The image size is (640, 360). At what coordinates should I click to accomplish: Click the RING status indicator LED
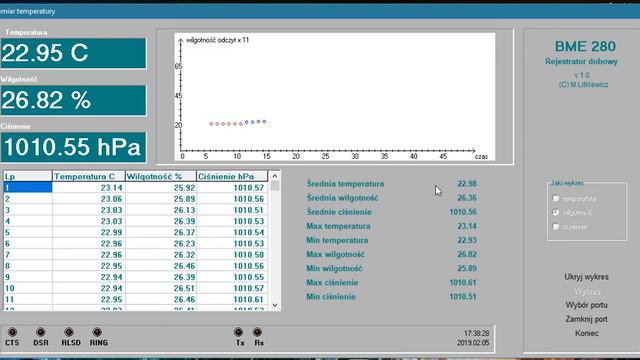tap(97, 332)
